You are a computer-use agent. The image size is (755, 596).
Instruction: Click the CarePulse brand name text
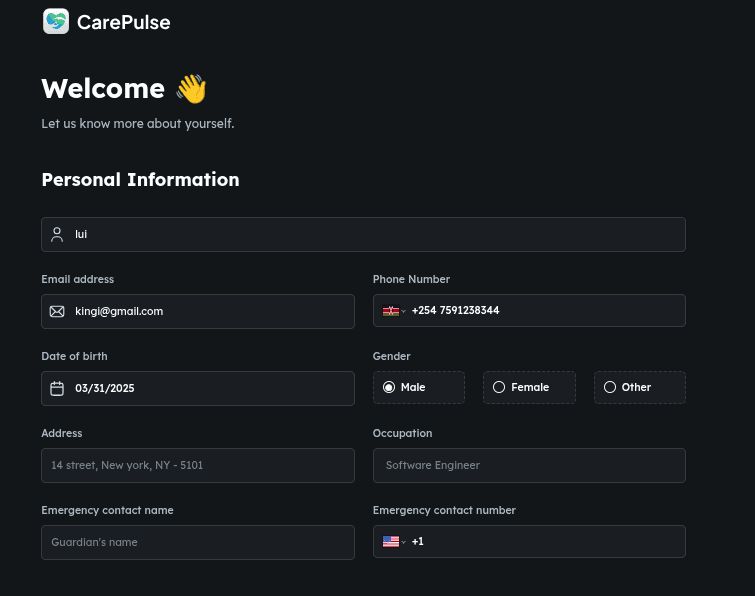click(x=124, y=22)
